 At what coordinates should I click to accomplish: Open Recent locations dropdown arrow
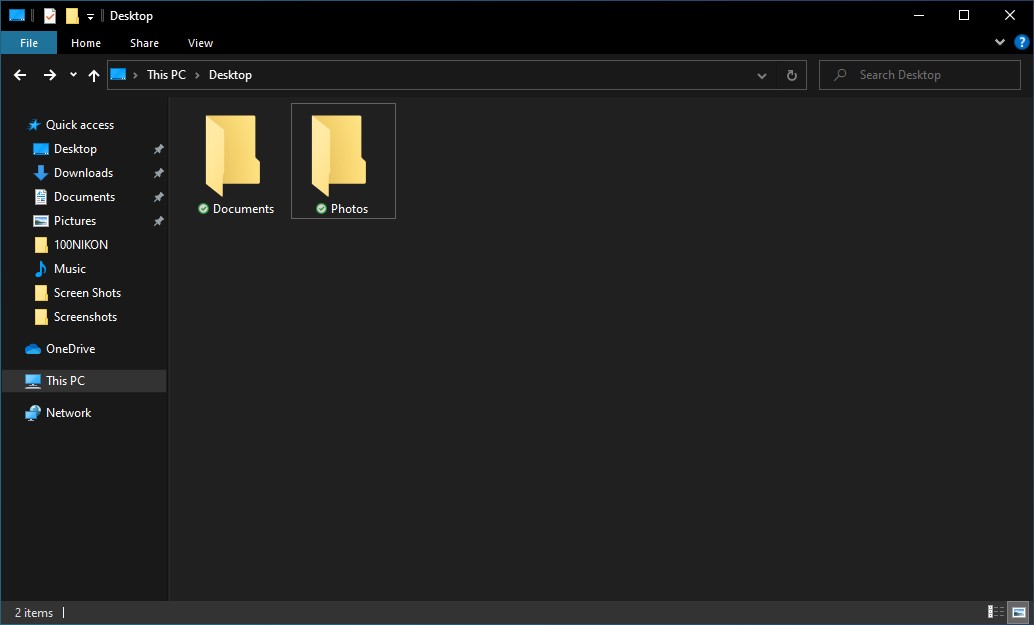pos(73,75)
